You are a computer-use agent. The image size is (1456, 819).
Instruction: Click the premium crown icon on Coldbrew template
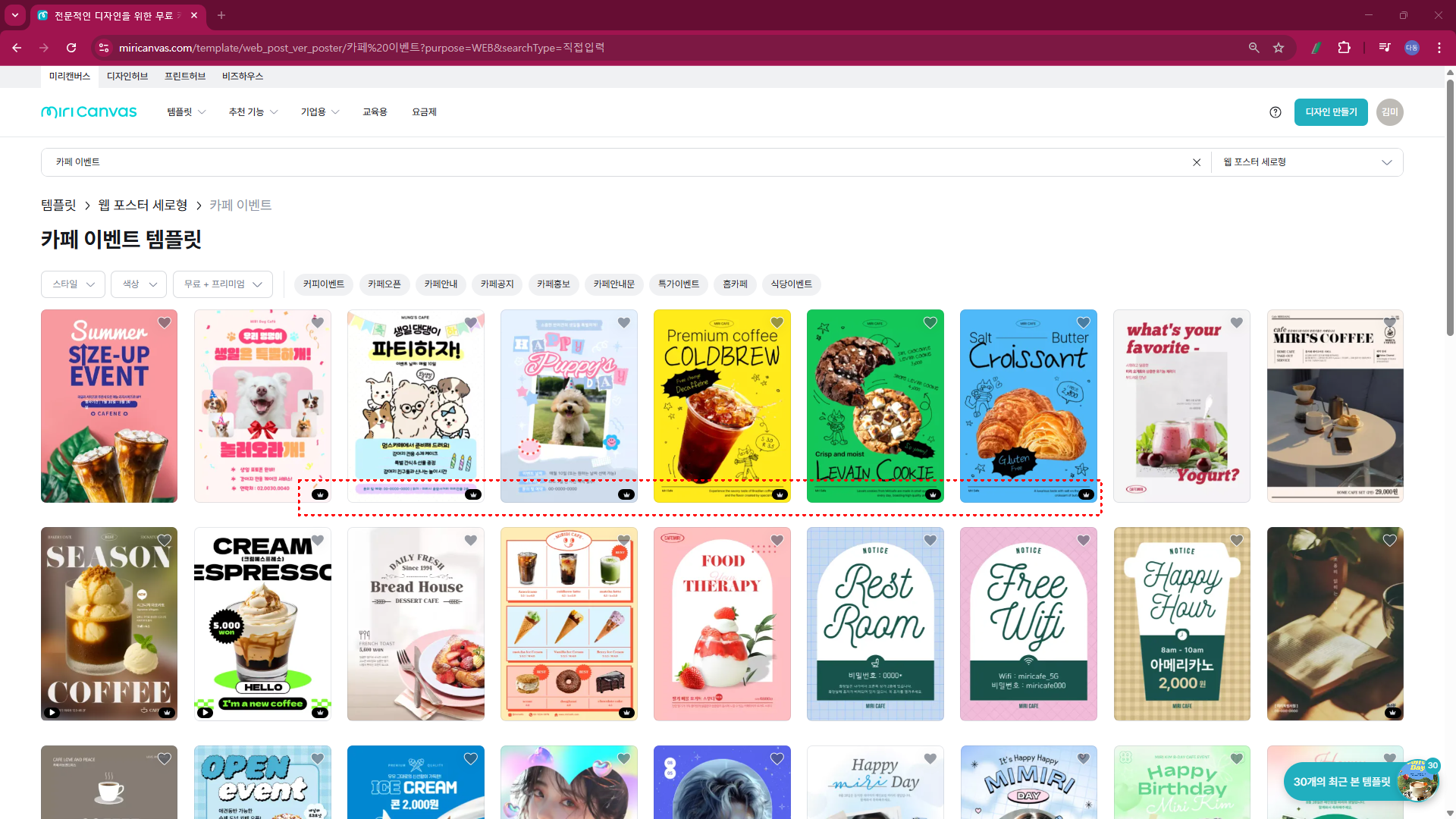click(780, 494)
